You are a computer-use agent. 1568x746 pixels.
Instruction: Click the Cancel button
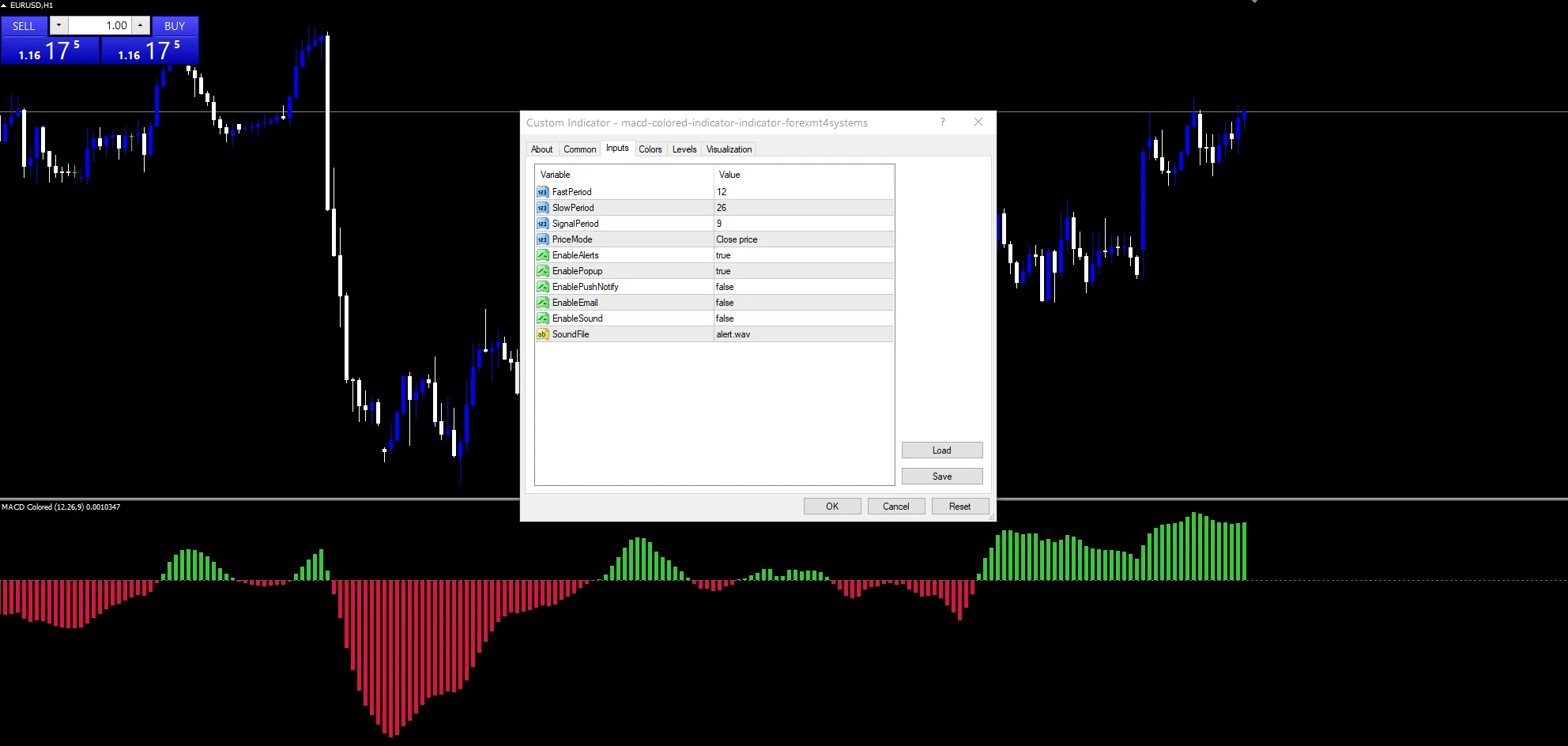click(896, 507)
